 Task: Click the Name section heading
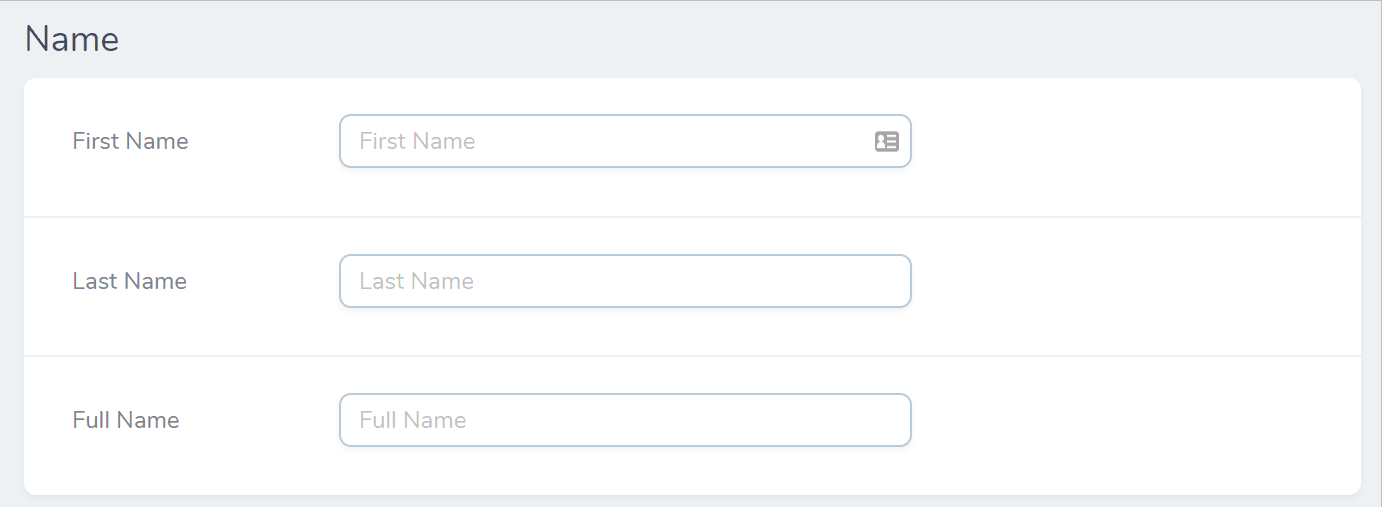[x=72, y=40]
